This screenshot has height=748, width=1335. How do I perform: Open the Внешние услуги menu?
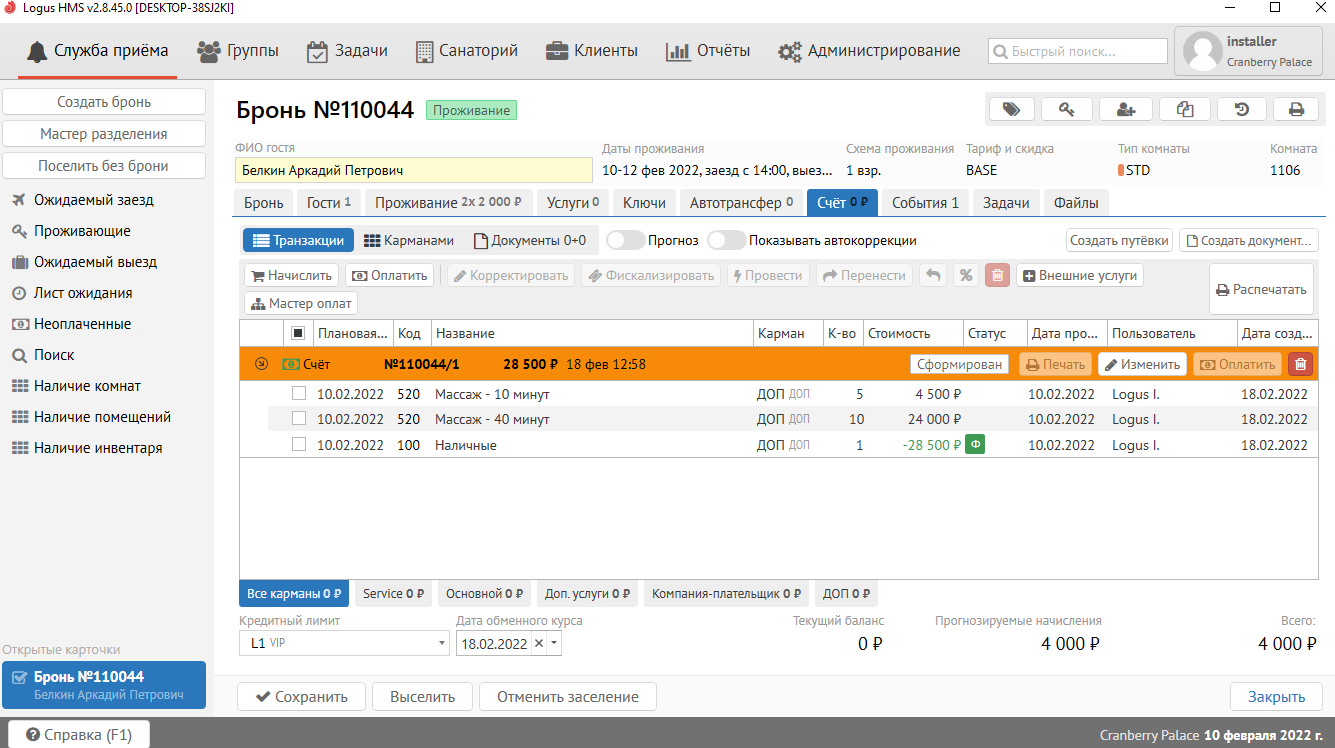pos(1080,275)
